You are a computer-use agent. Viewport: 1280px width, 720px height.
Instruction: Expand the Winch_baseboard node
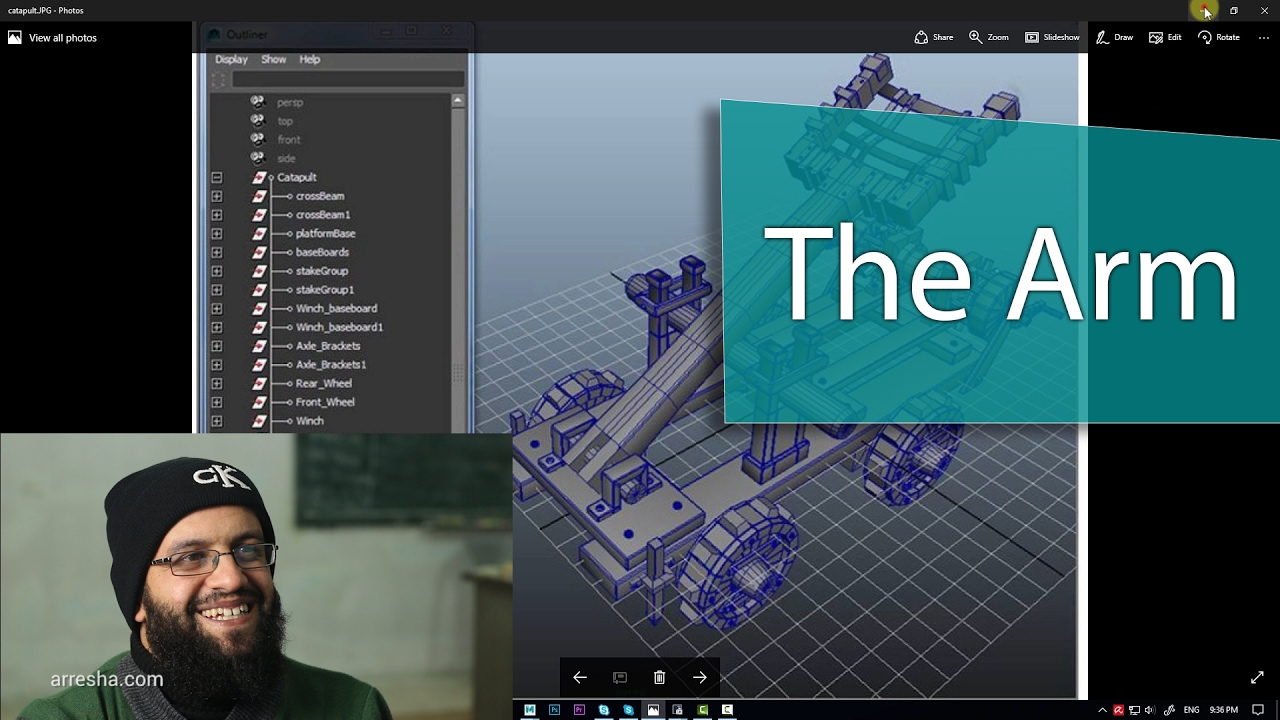click(217, 309)
